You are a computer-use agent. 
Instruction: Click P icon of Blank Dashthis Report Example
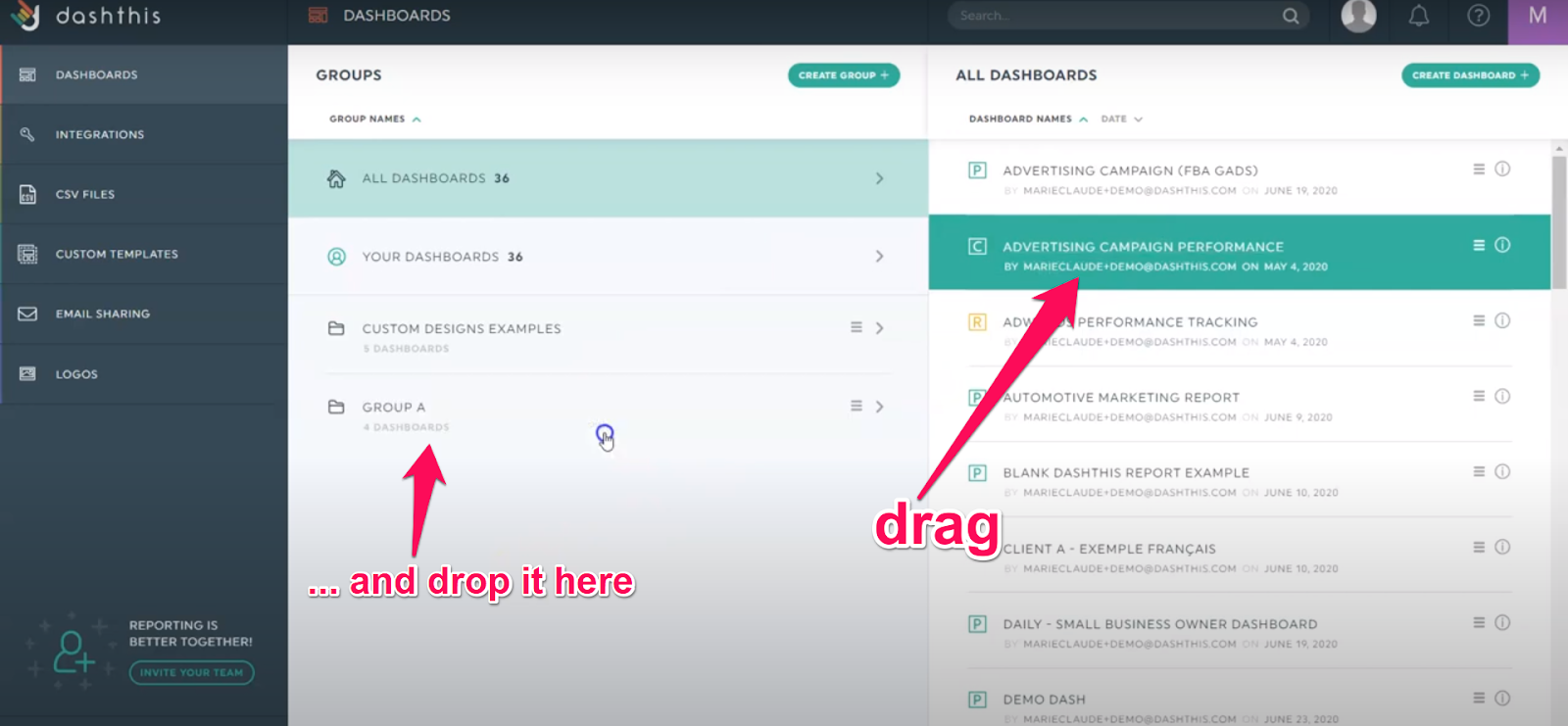click(x=977, y=473)
